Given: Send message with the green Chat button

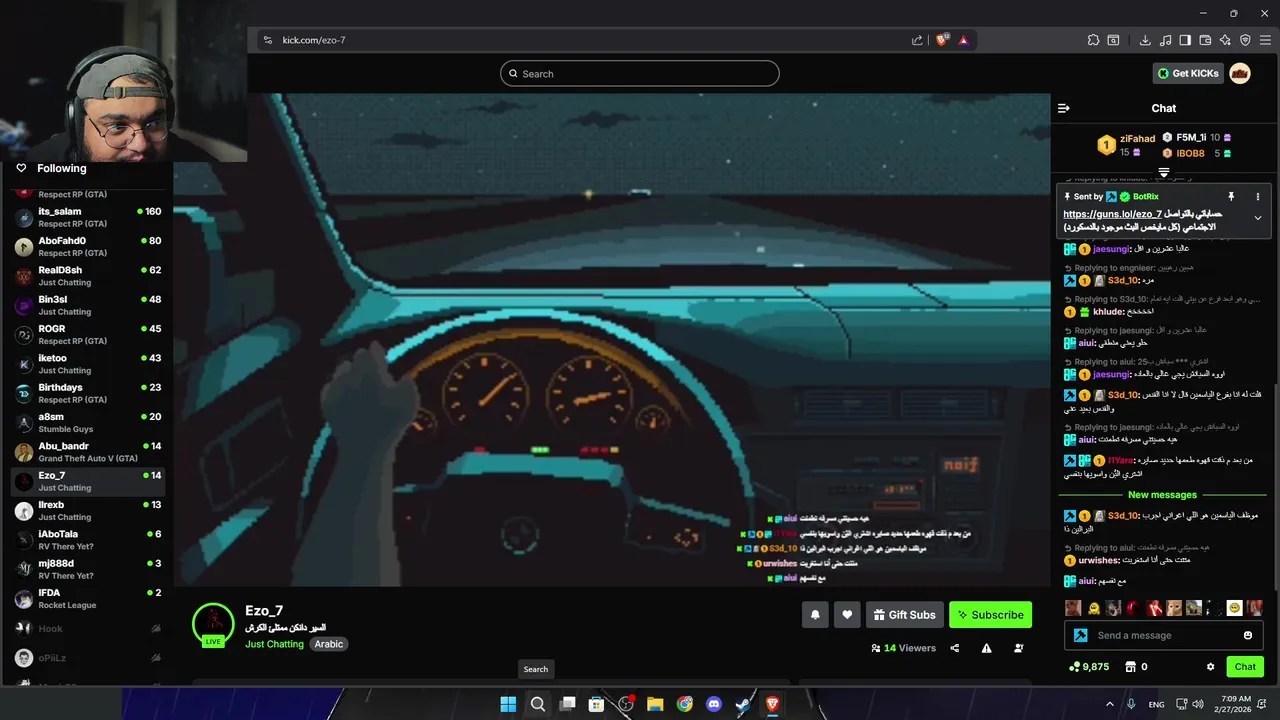Looking at the screenshot, I should tap(1245, 667).
